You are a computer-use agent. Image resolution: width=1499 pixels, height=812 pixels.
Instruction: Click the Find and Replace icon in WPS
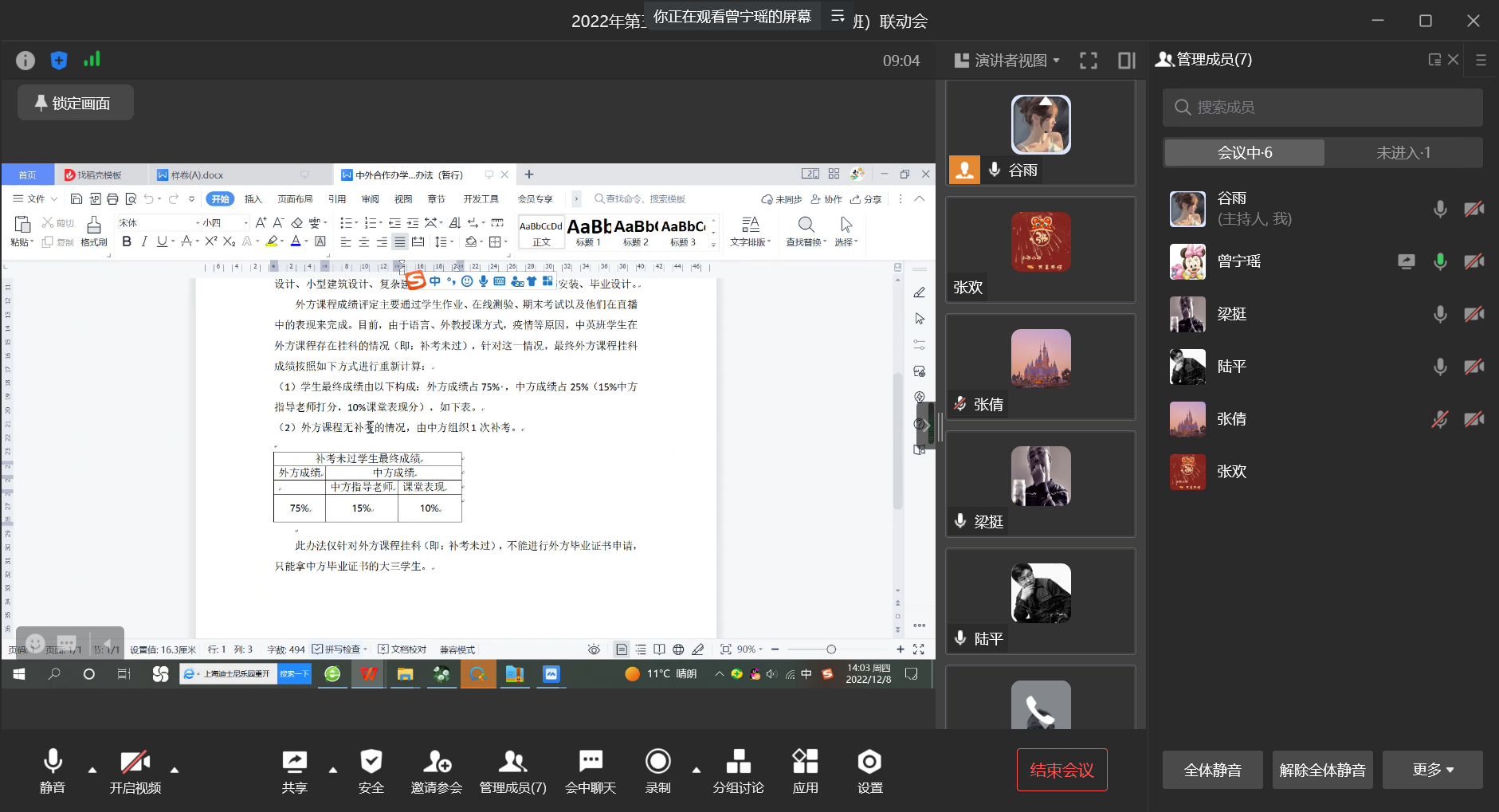806,231
